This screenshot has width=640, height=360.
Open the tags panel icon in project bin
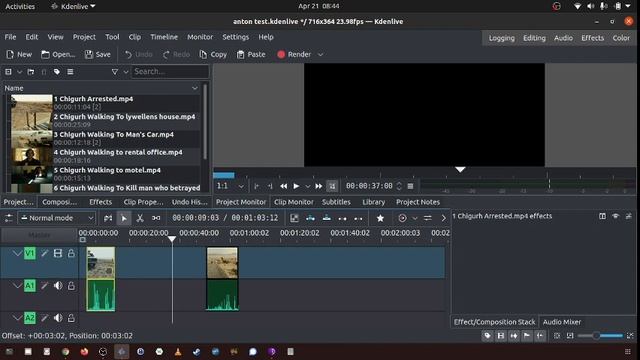pyautogui.click(x=57, y=72)
